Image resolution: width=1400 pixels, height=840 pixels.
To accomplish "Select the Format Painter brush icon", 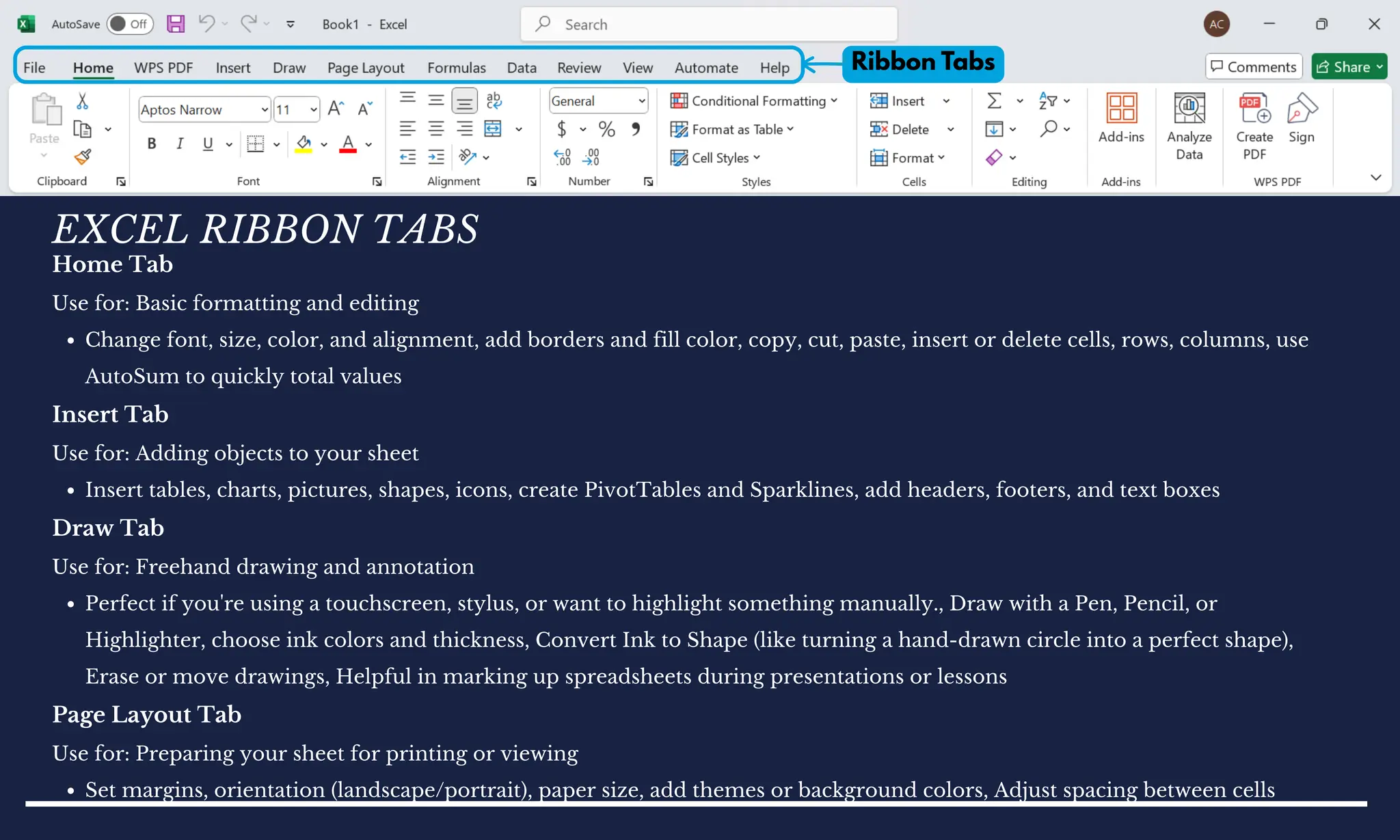I will coord(83,157).
